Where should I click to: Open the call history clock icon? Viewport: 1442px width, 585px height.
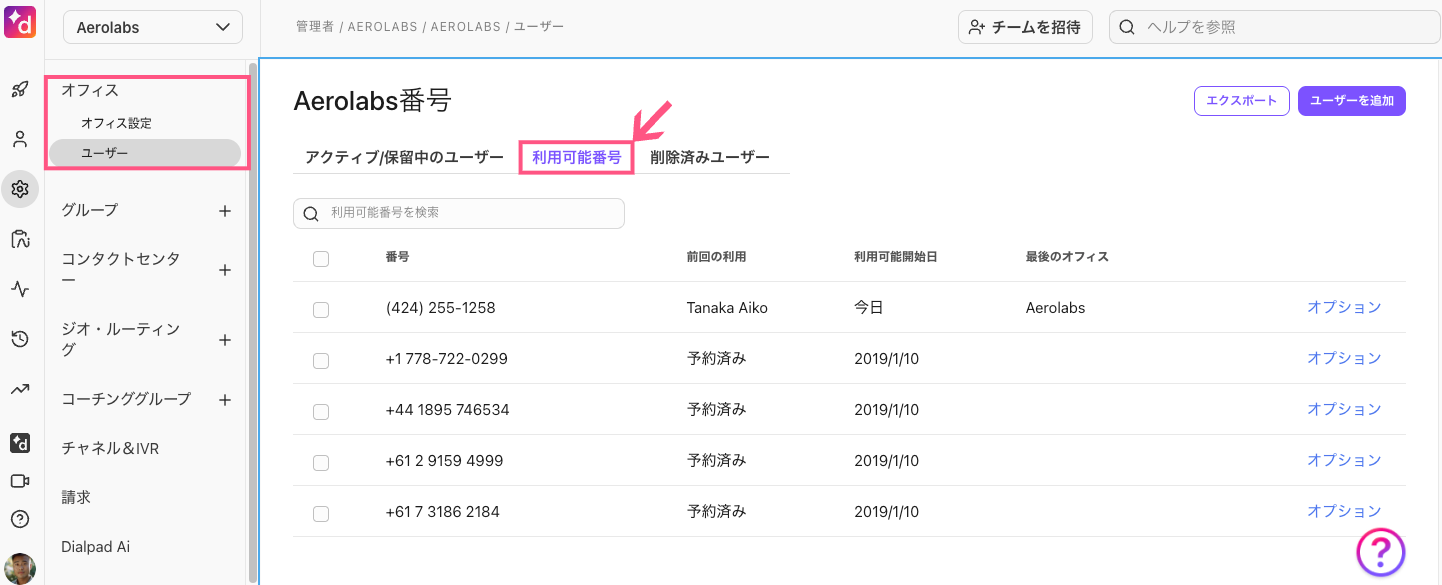19,339
